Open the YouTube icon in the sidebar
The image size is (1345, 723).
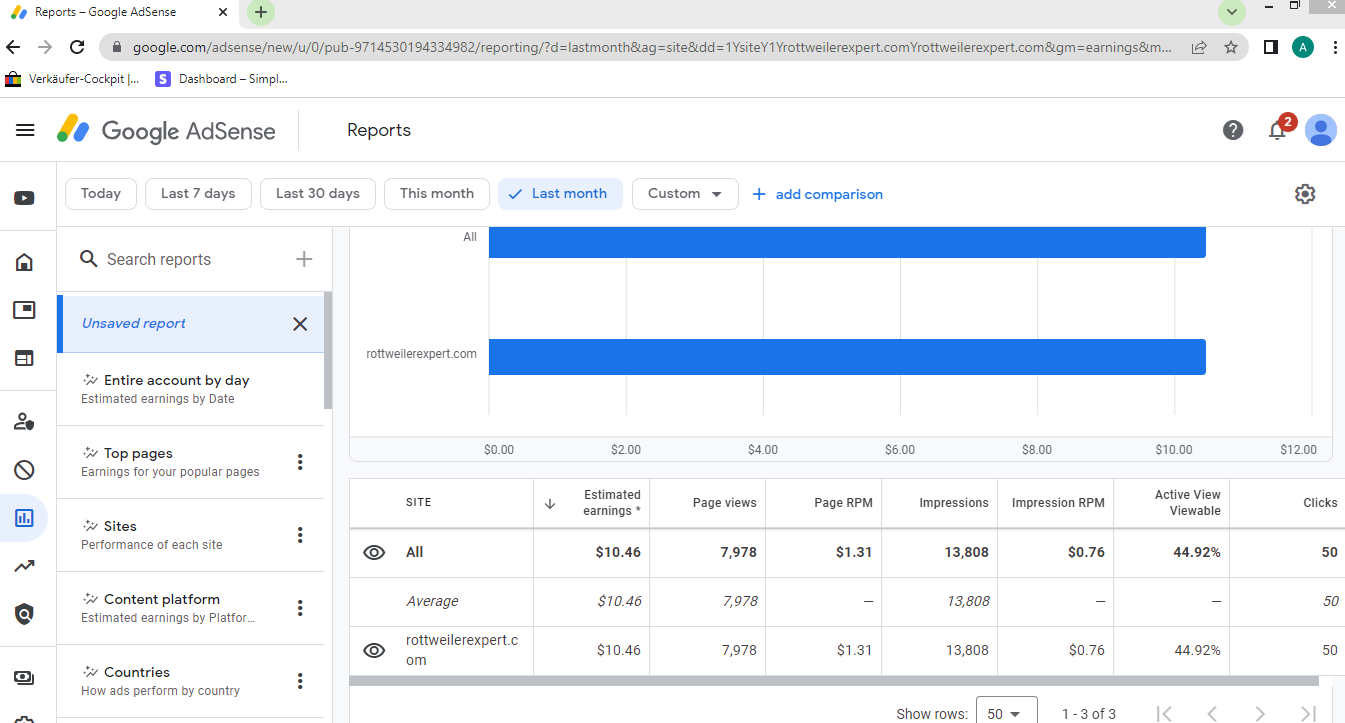[24, 198]
